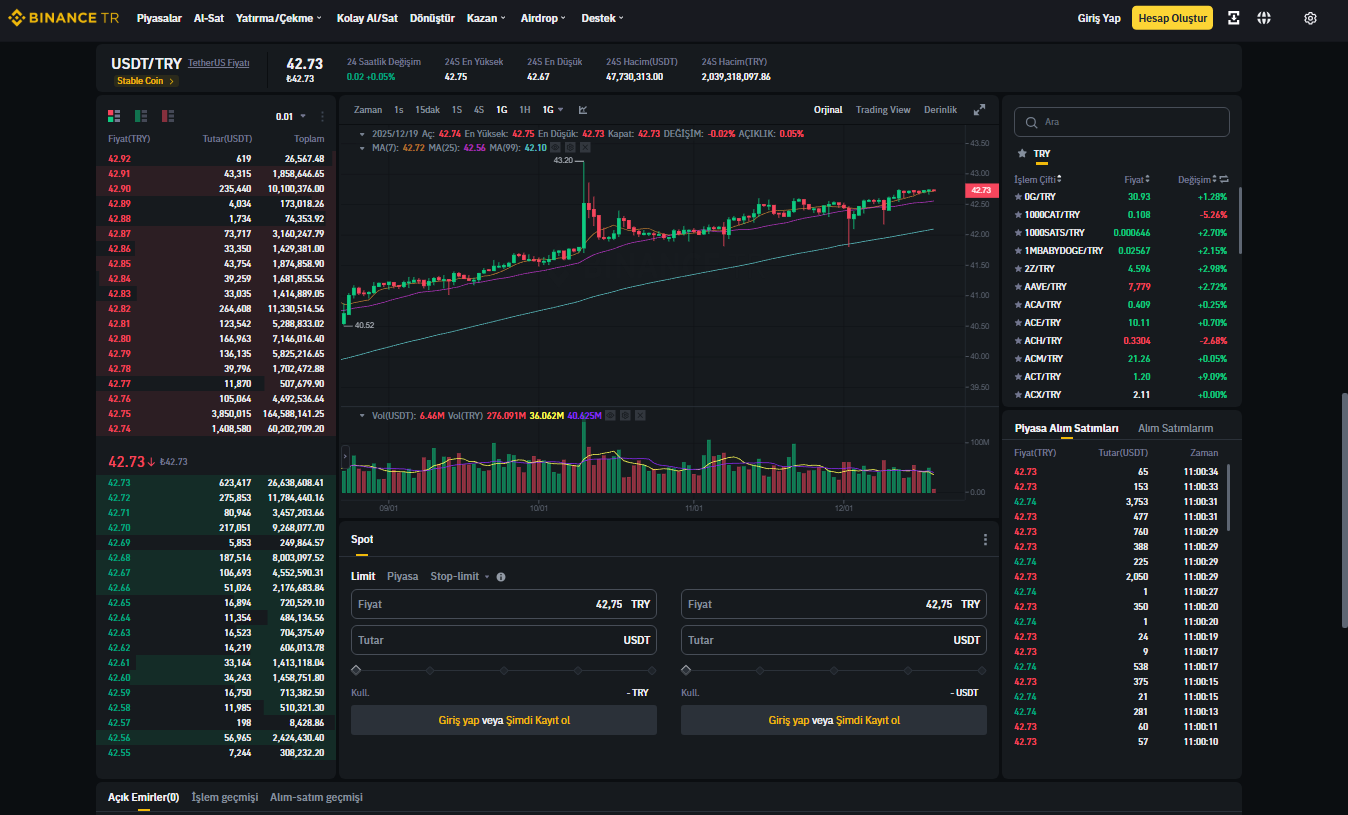
Task: Select the 15dak chart interval
Action: (x=427, y=110)
